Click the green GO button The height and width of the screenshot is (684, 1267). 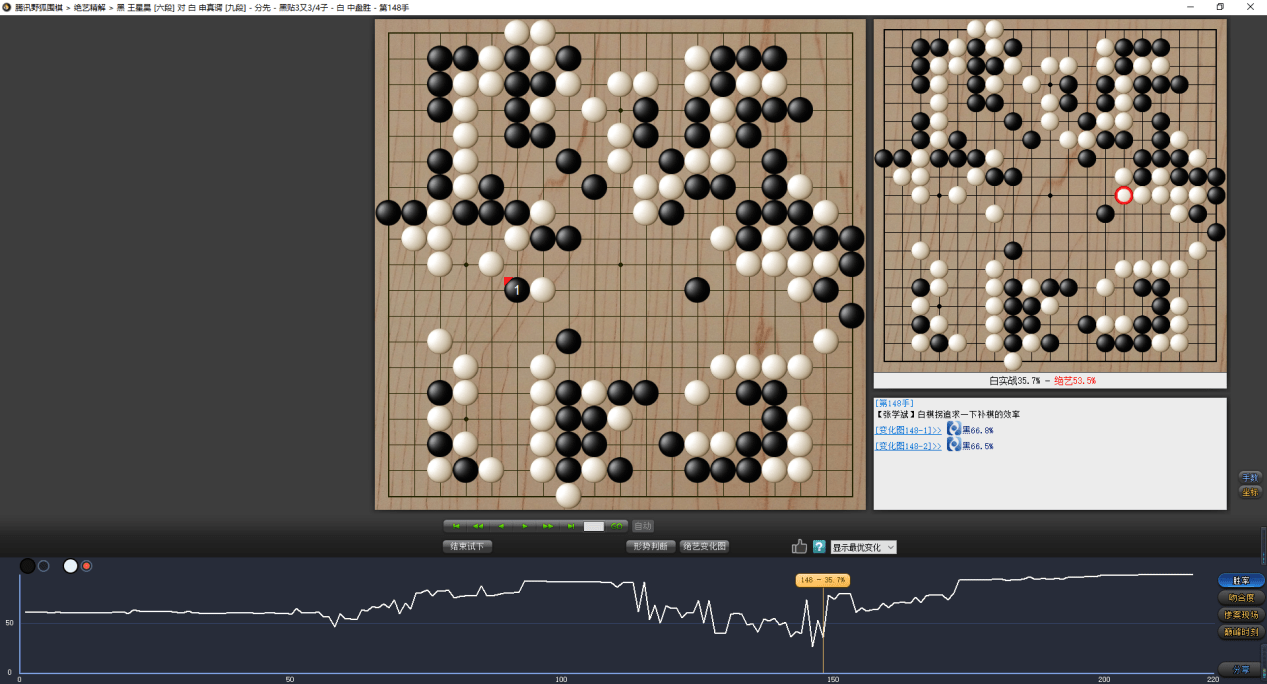click(x=617, y=526)
